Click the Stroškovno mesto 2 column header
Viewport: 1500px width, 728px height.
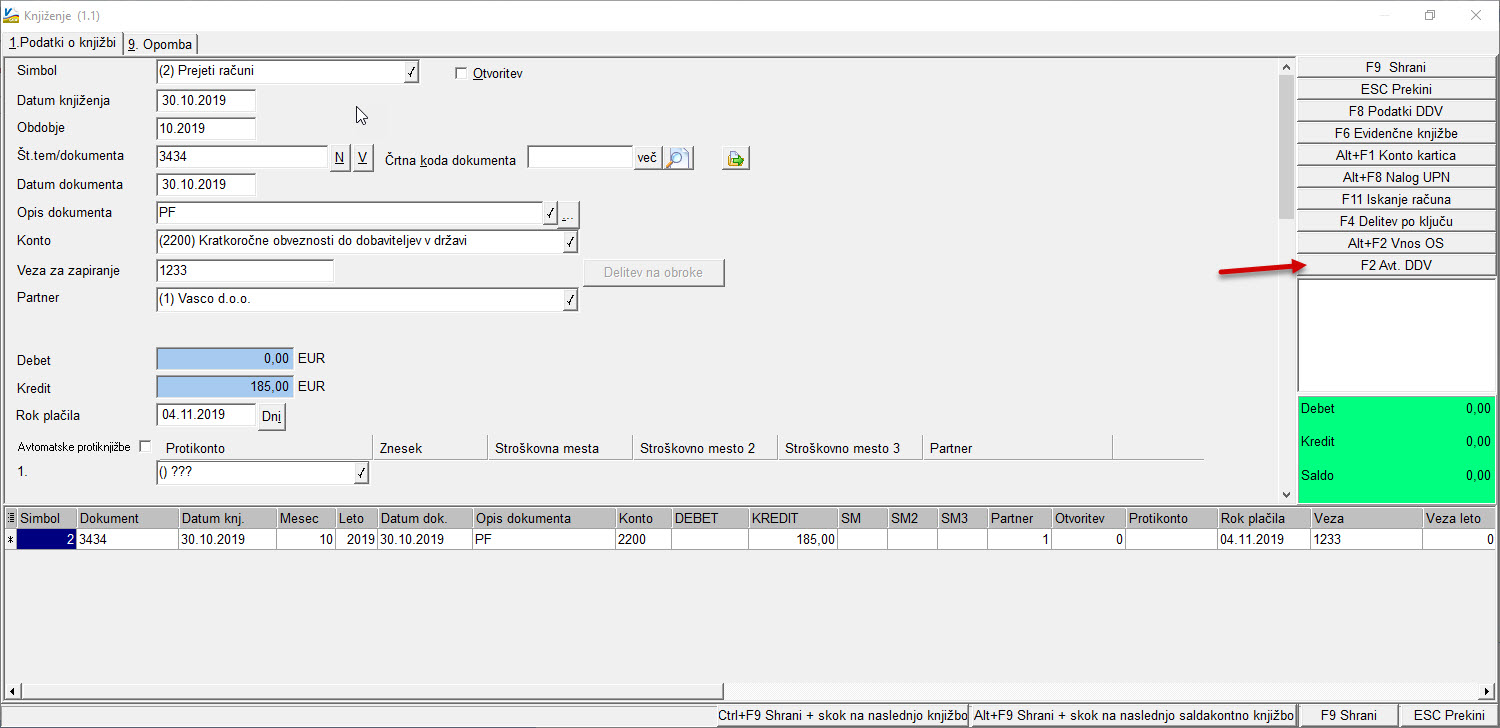click(705, 448)
